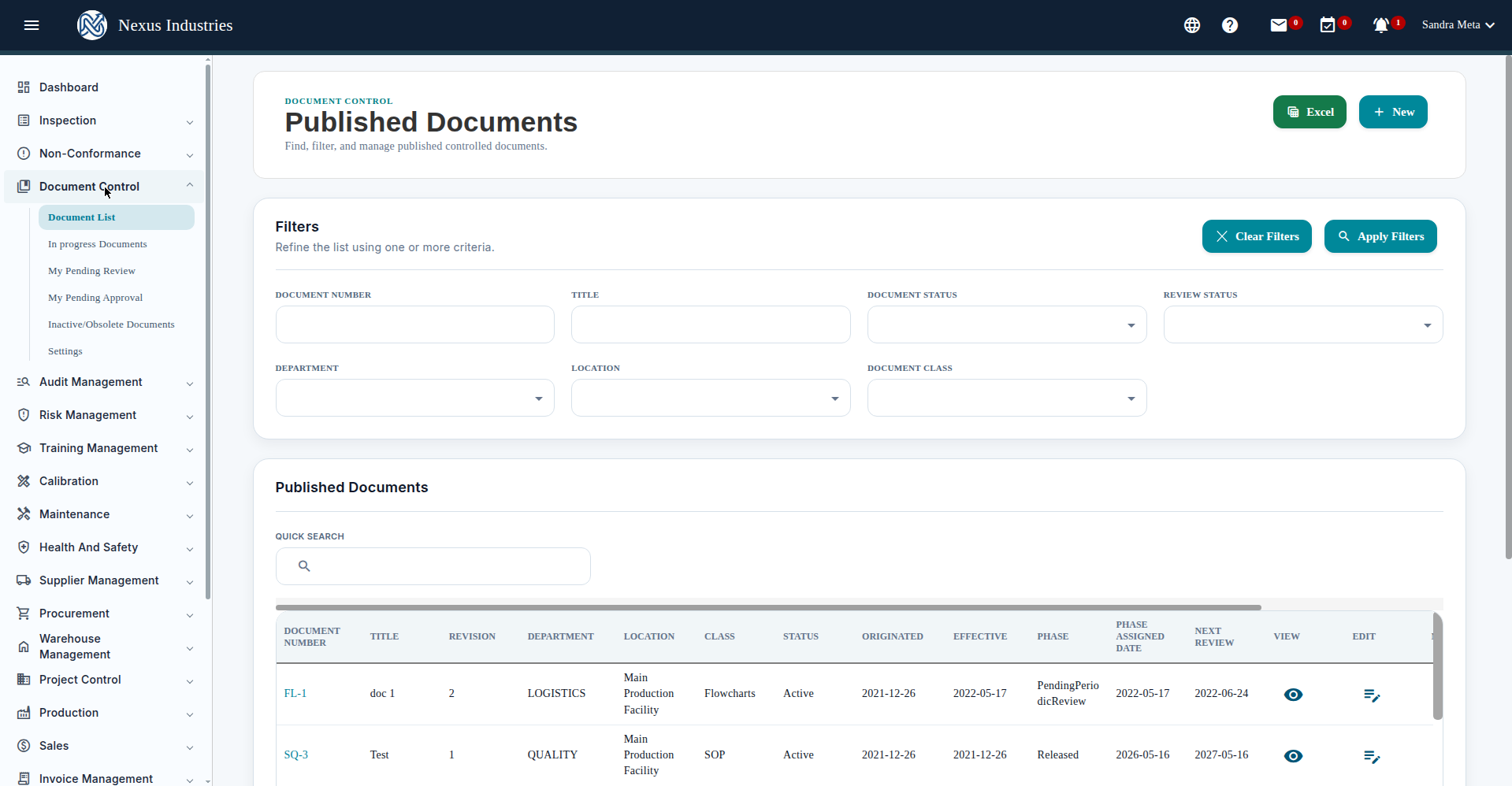Click the page vertical scrollbar
Viewport: 1512px width, 786px height.
click(1508, 307)
